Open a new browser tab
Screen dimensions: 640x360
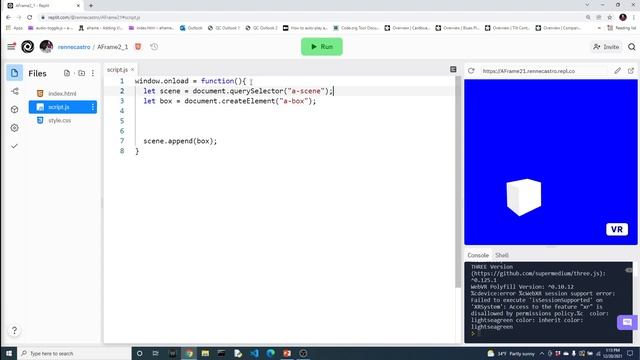[91, 6]
